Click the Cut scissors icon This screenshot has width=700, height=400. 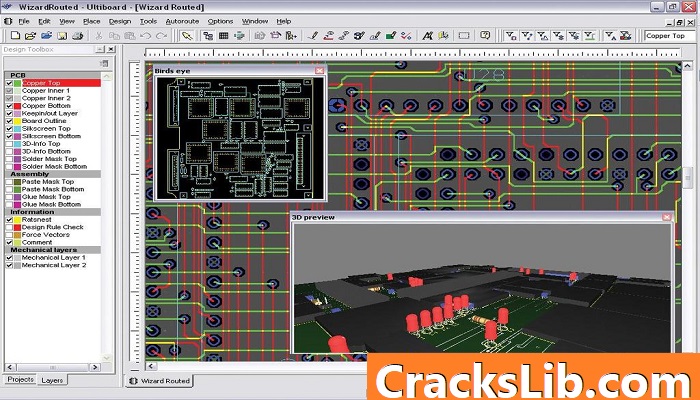(x=99, y=36)
